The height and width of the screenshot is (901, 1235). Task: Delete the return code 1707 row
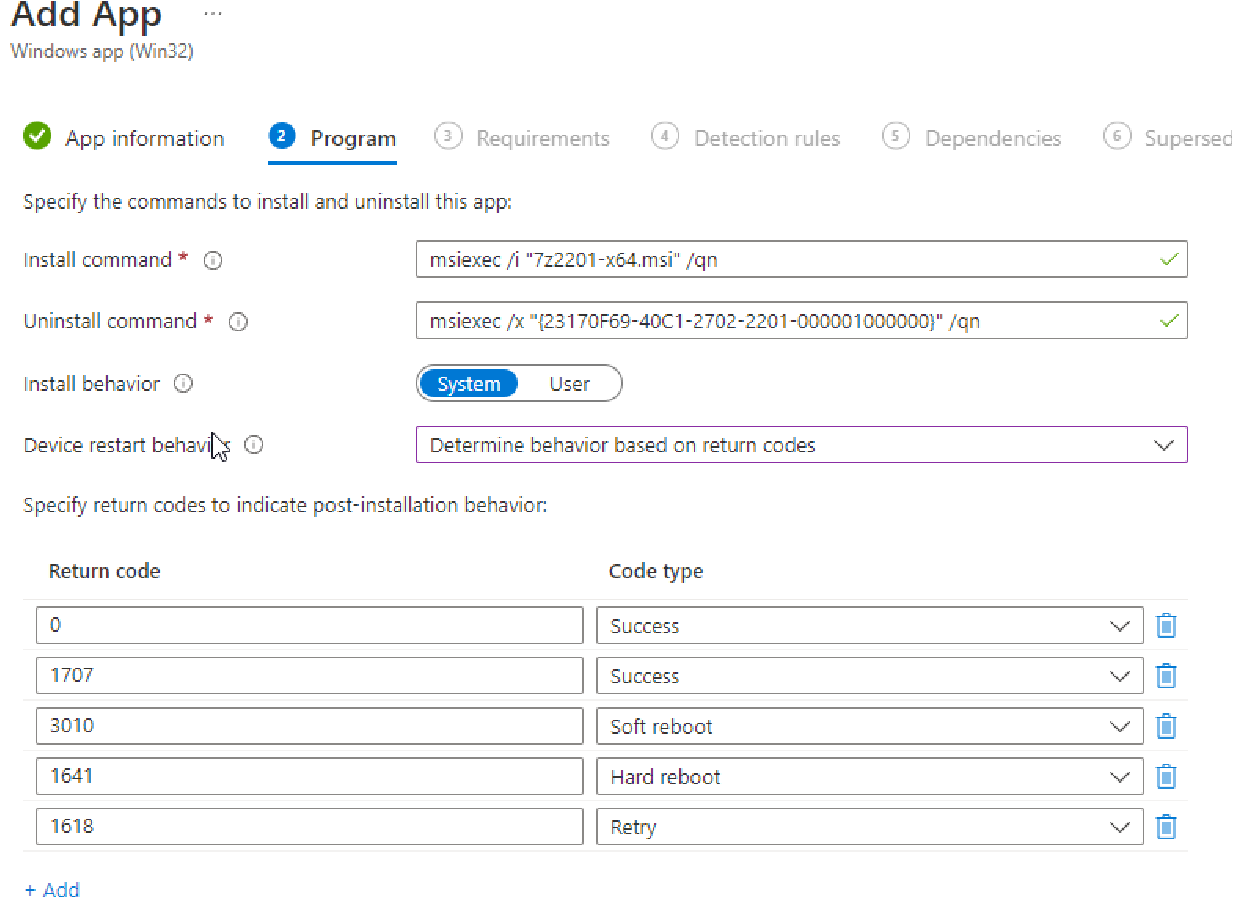point(1166,675)
